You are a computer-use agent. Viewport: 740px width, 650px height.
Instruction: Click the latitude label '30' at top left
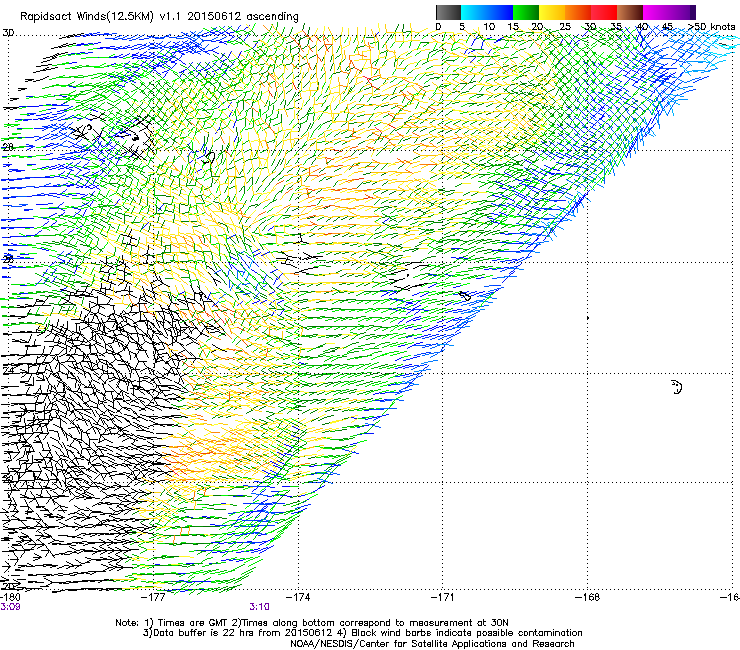click(8, 33)
